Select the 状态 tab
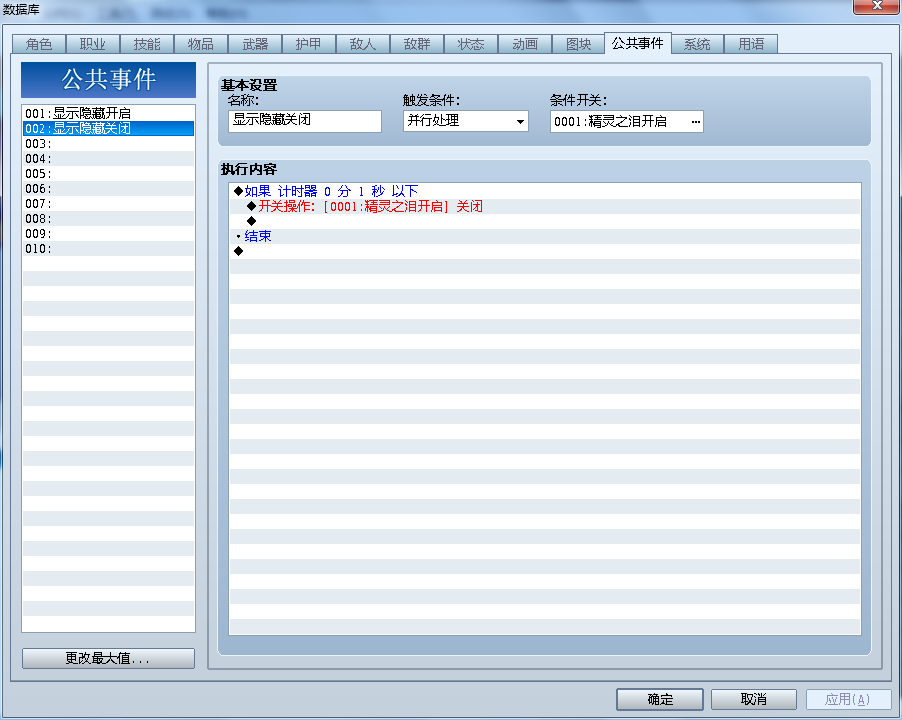The height and width of the screenshot is (720, 902). (471, 44)
